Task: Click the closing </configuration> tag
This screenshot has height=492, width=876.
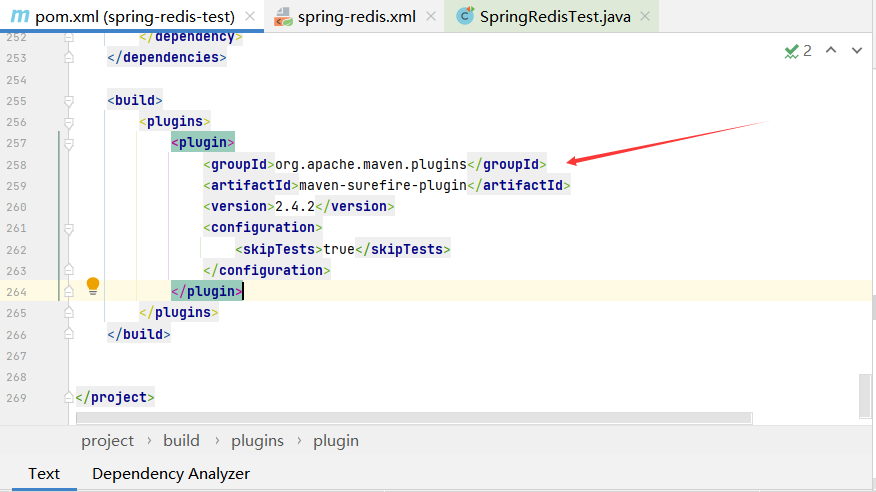Action: pyautogui.click(x=266, y=270)
